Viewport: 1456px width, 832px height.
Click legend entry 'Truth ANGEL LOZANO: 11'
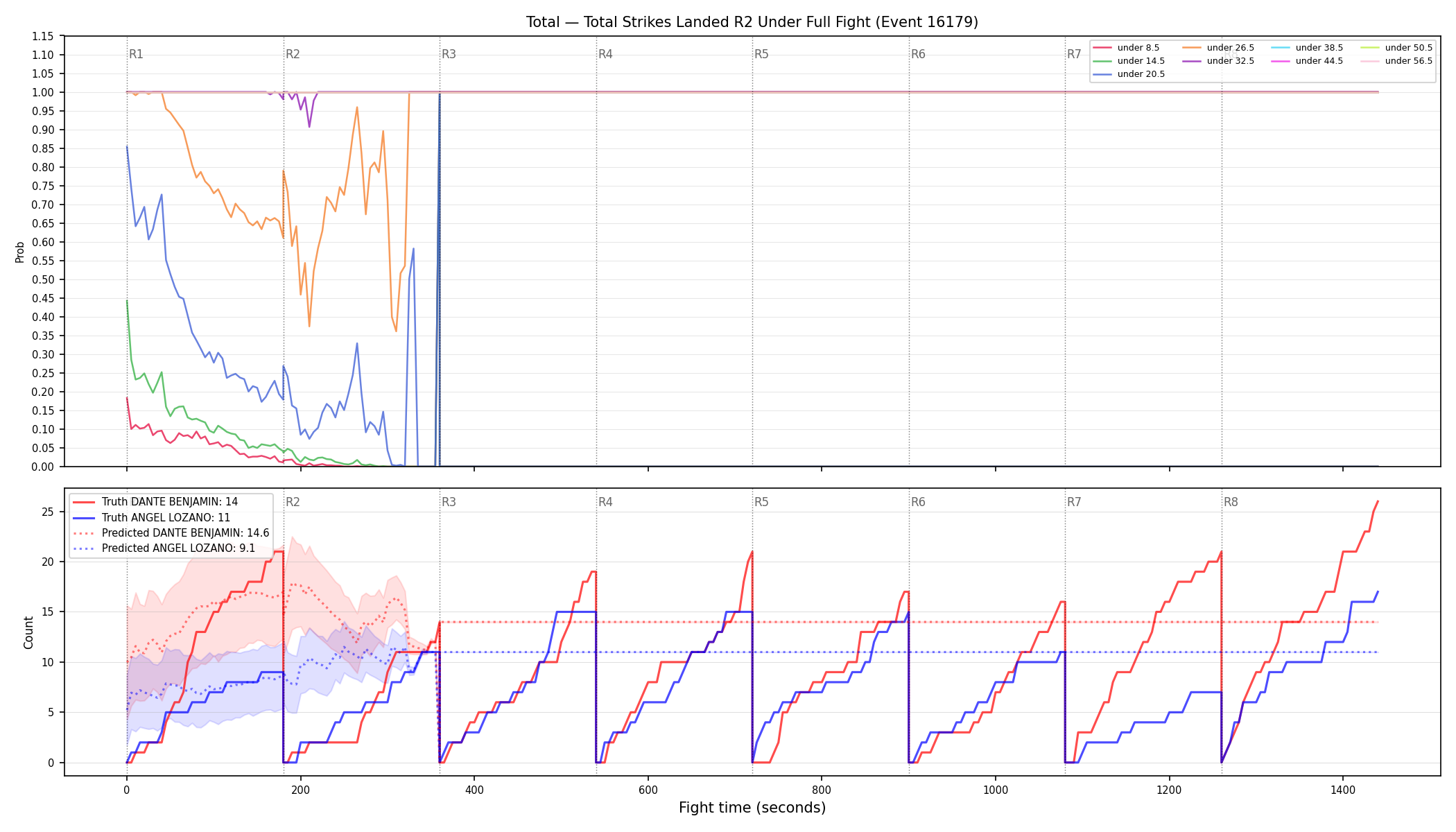(166, 518)
